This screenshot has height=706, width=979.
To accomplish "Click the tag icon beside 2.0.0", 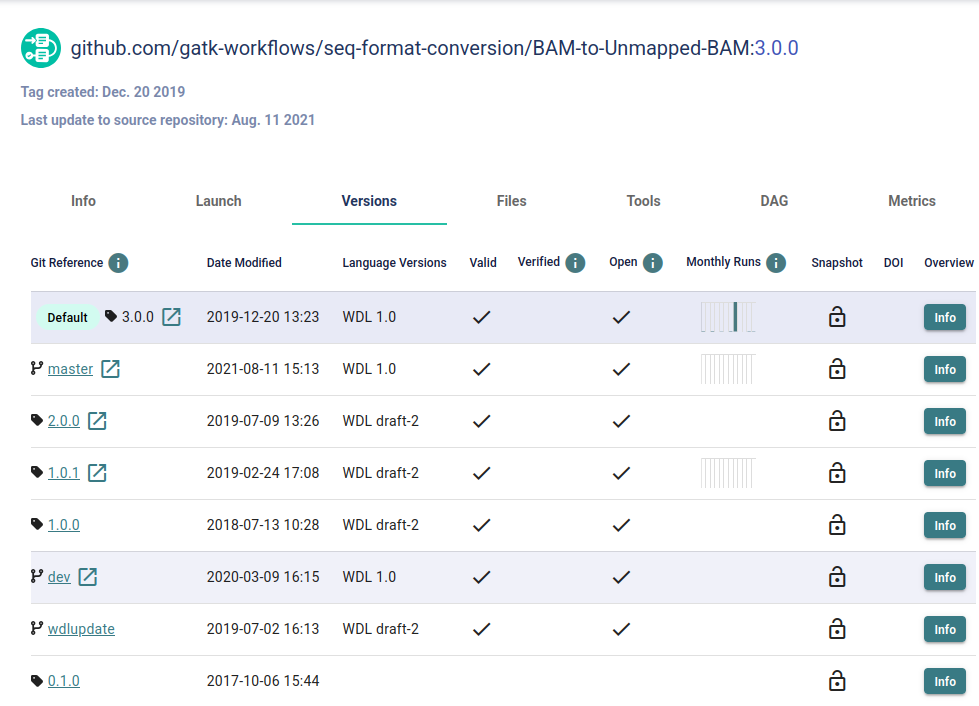I will click(39, 421).
